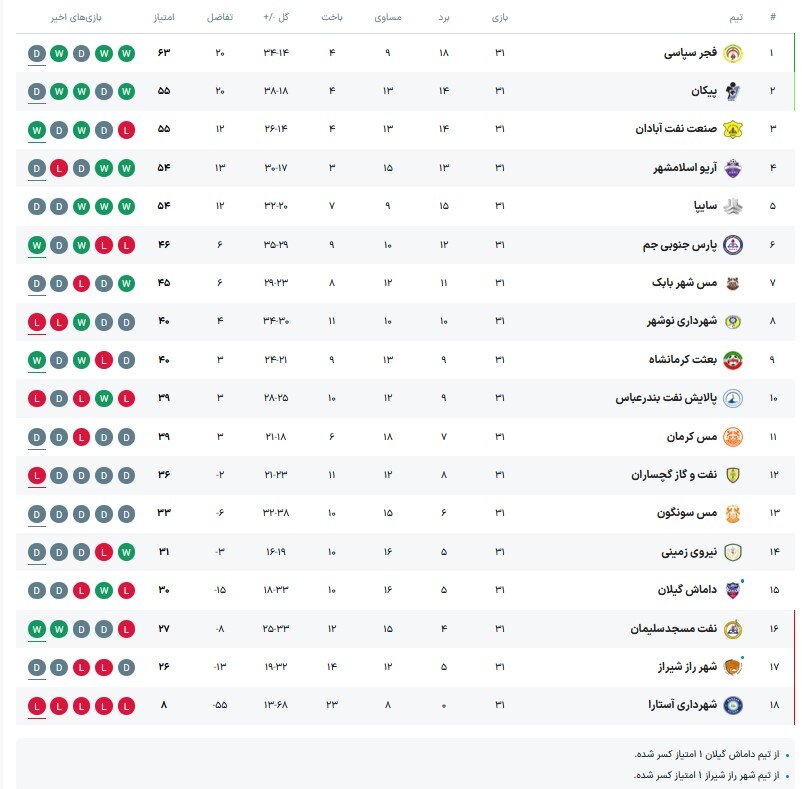Click the تفاضل goal difference column header
The image size is (802, 789).
(x=220, y=18)
